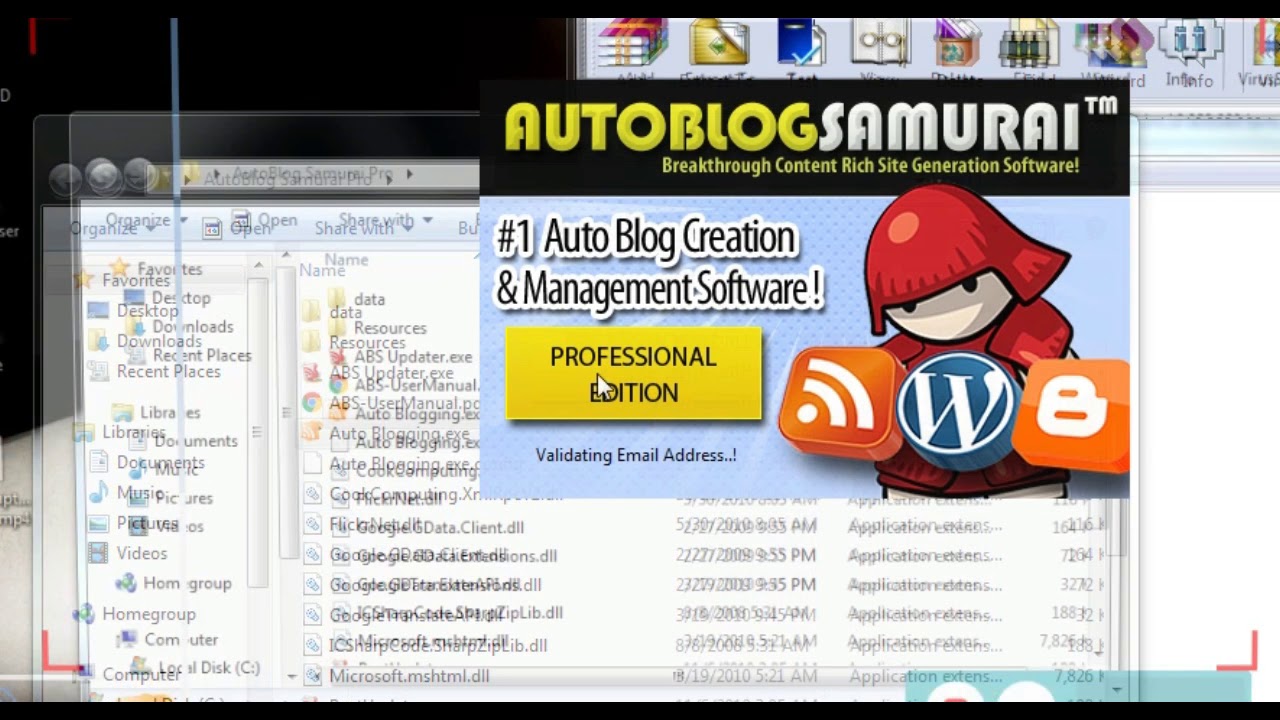Click the Microsoft.mshtml.dll file icon

coord(312,676)
